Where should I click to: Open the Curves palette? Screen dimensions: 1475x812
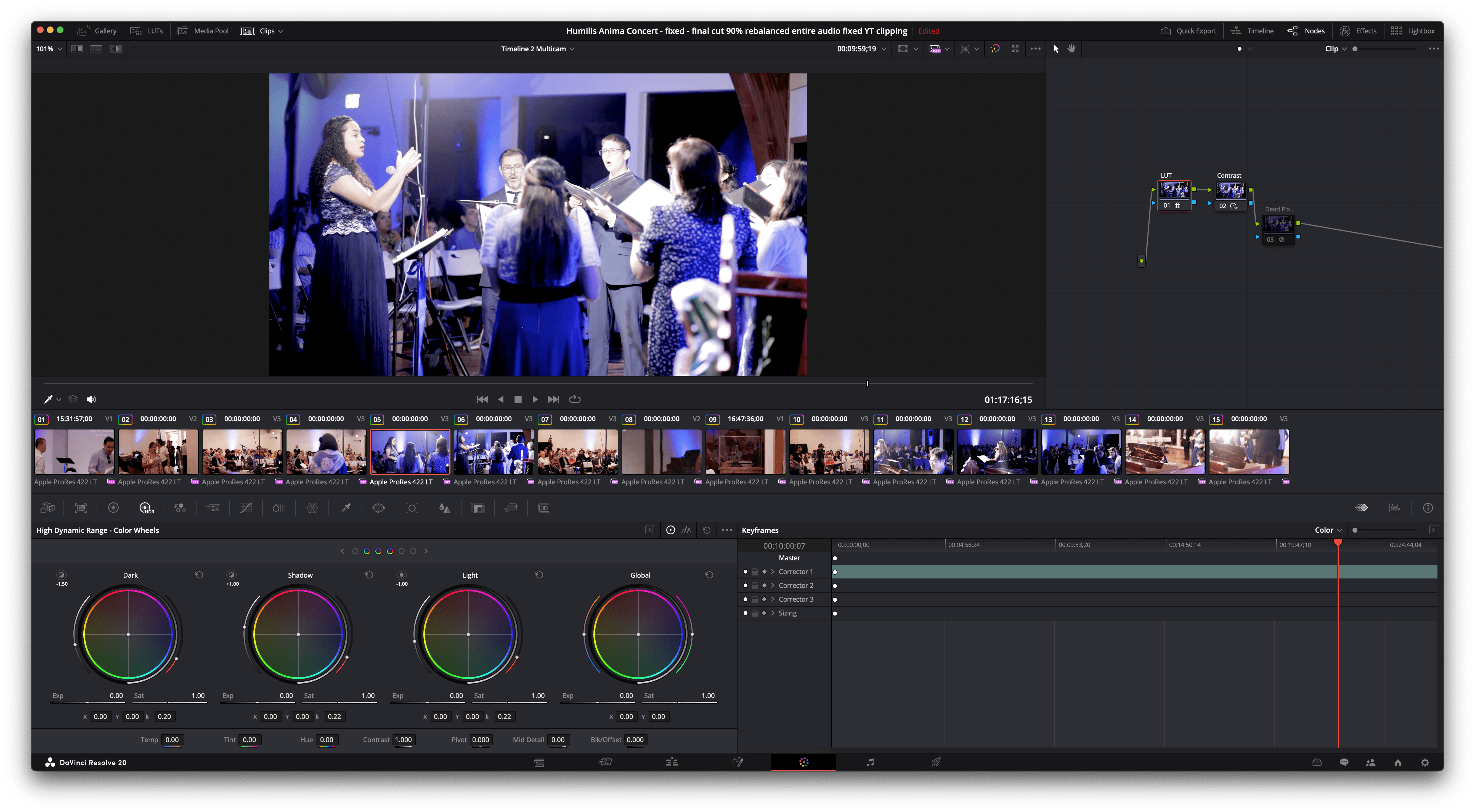click(246, 508)
